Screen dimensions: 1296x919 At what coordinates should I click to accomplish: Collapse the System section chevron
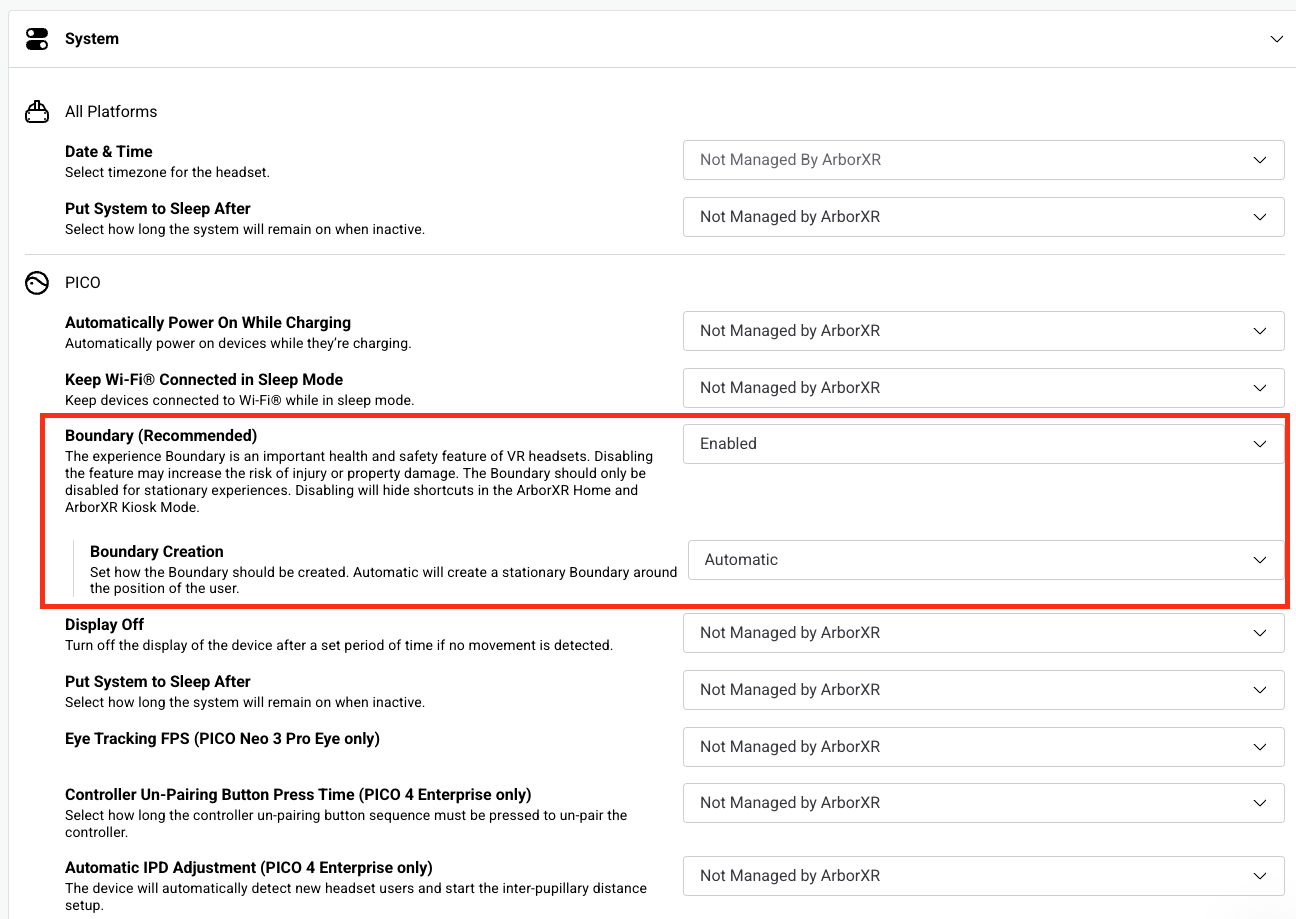tap(1276, 39)
